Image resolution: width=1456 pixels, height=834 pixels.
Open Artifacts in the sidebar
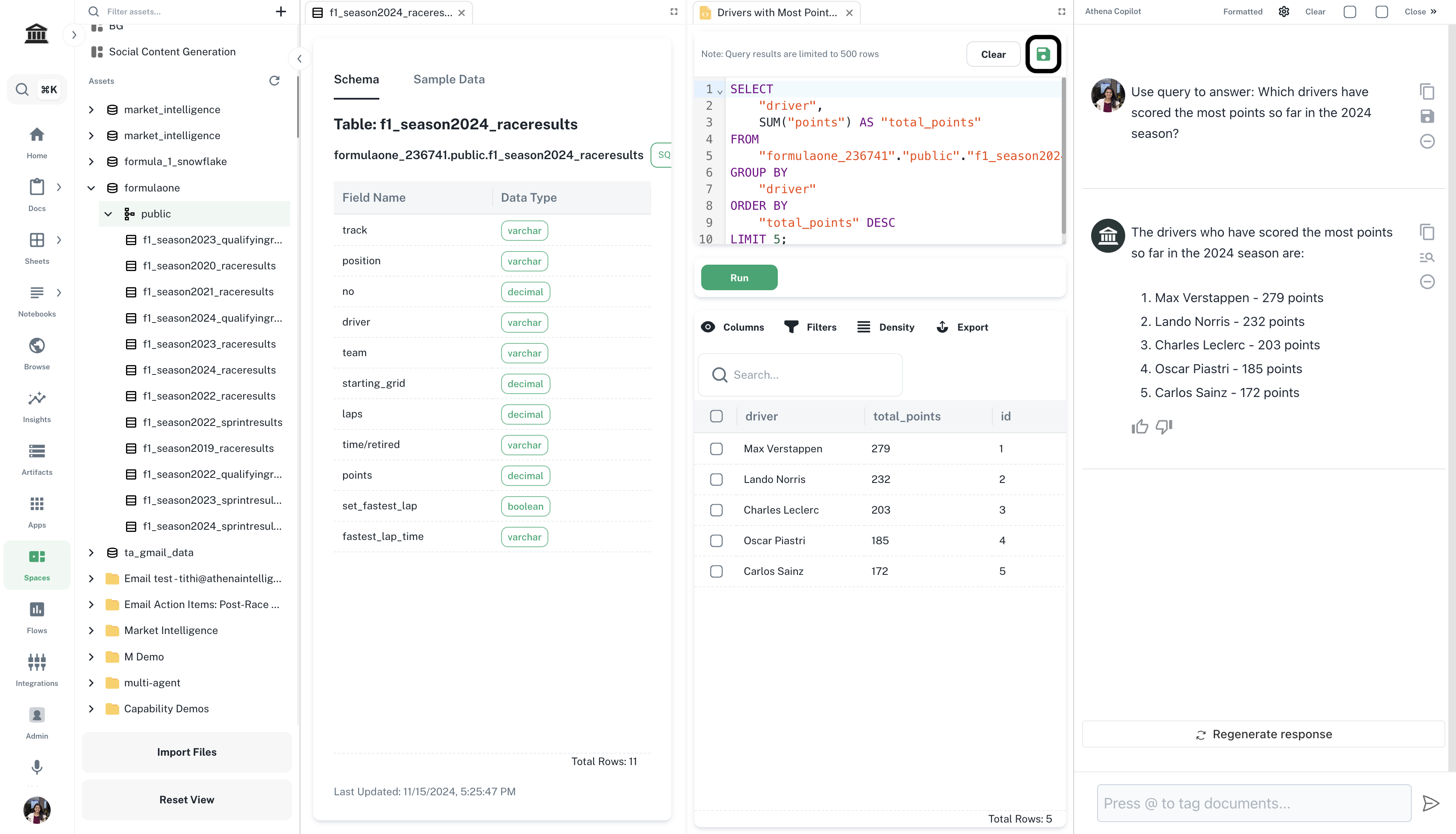pyautogui.click(x=37, y=459)
